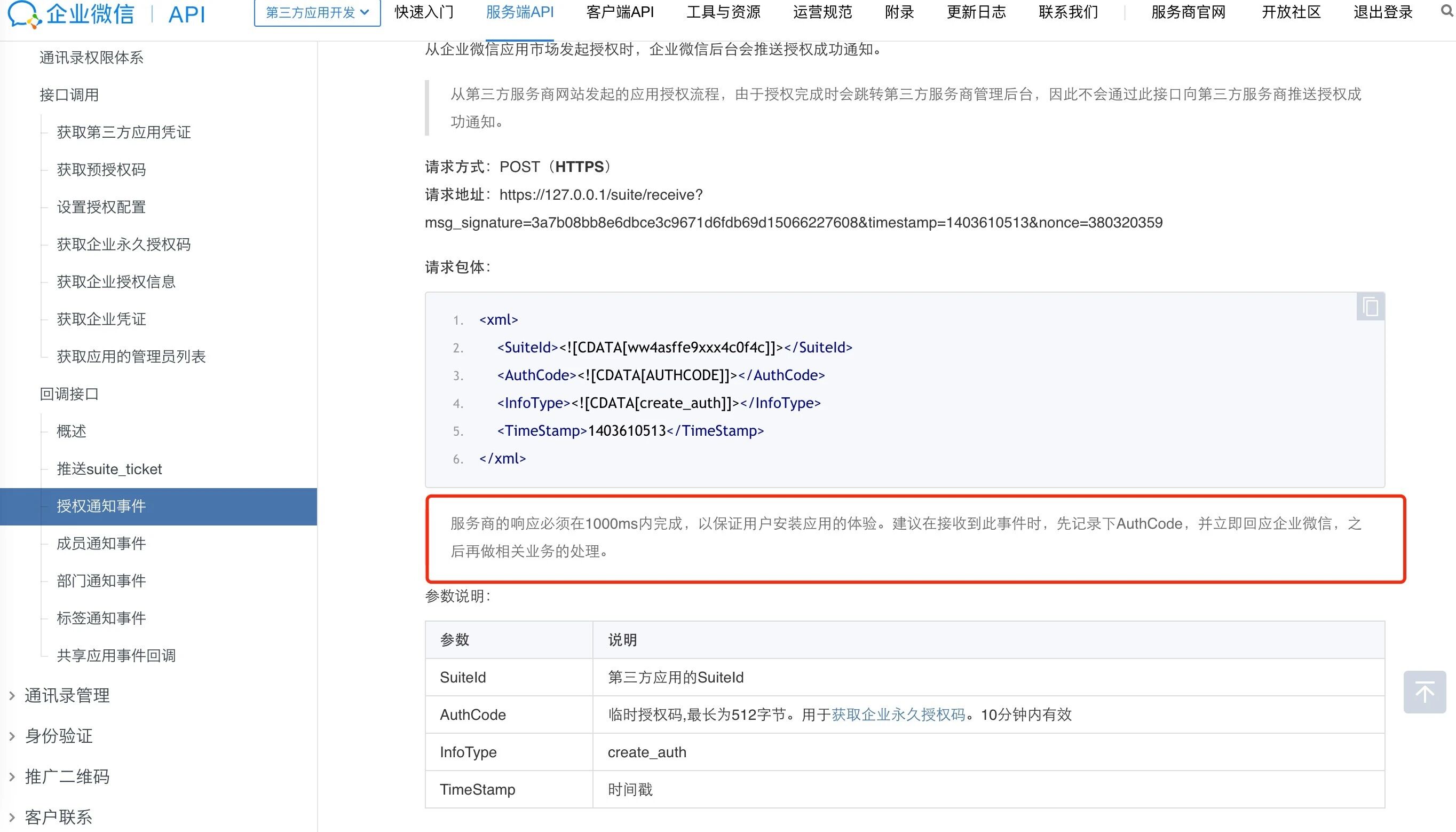This screenshot has width=1456, height=832.
Task: Expand the 身份验证 section
Action: [58, 736]
